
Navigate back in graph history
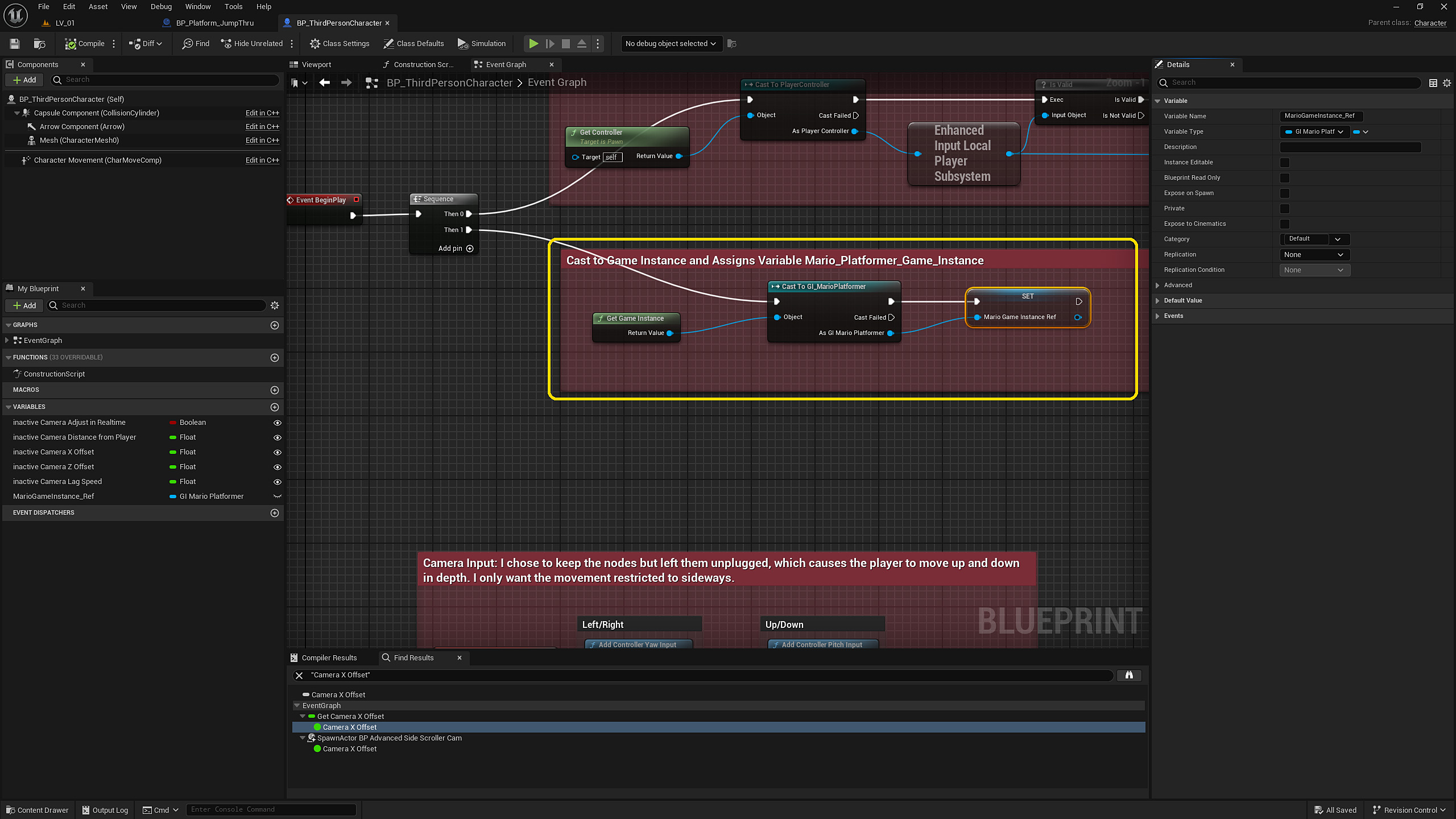pos(325,82)
